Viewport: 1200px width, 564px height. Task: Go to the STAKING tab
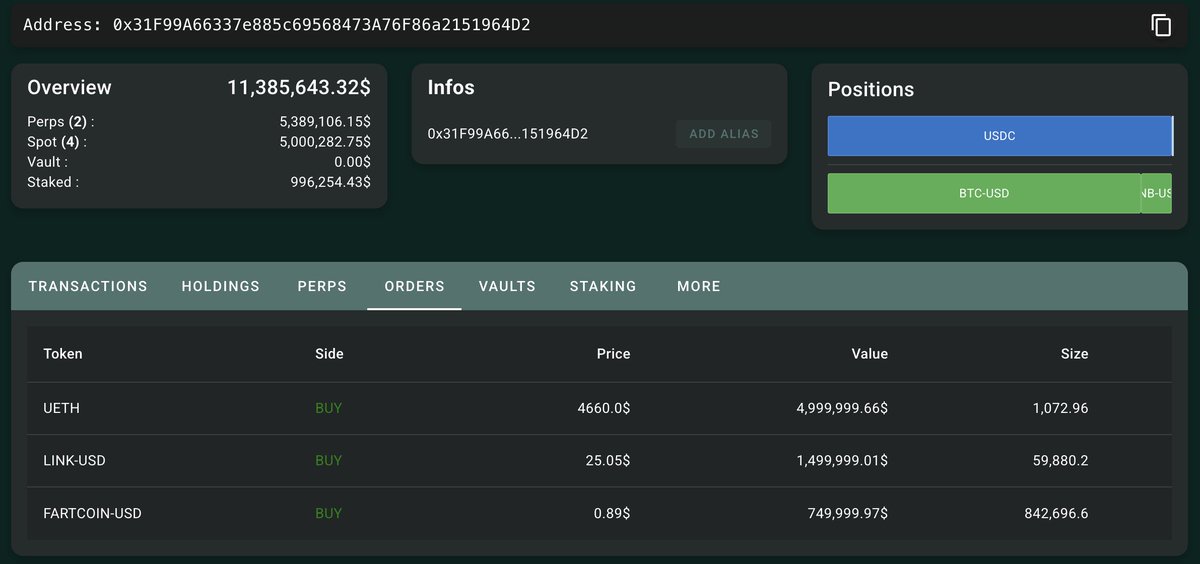603,286
